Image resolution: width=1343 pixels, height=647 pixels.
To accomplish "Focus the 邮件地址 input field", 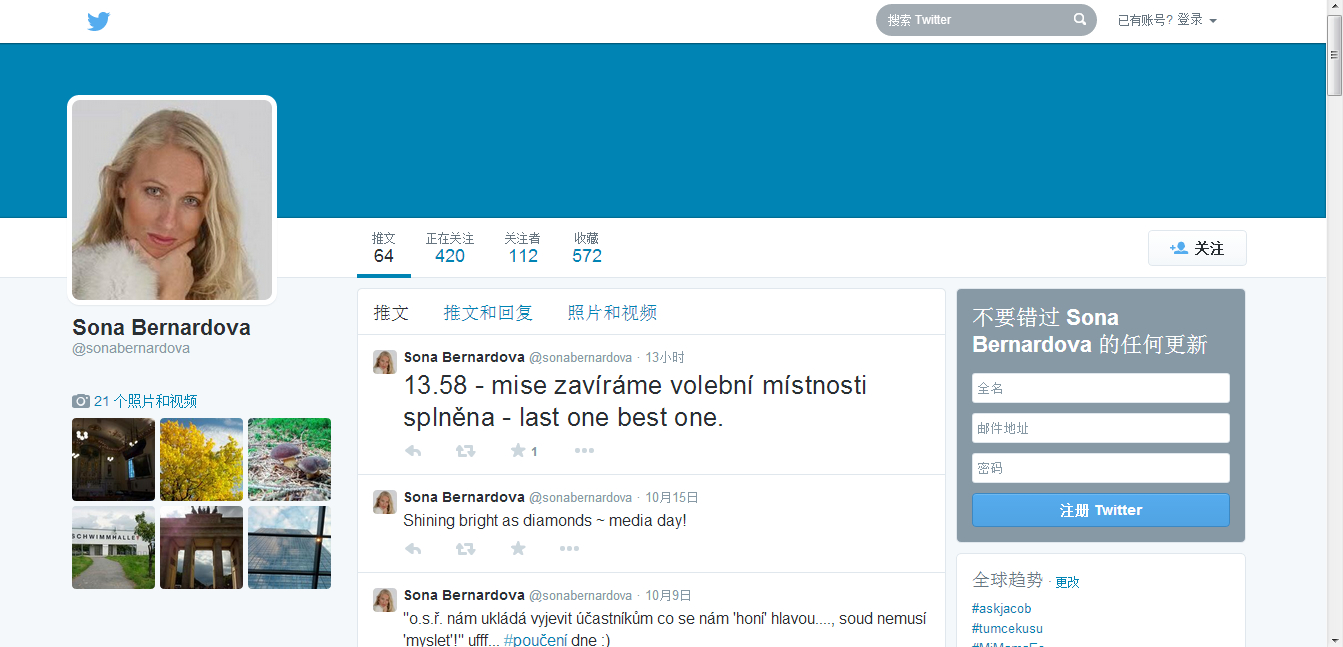I will [x=1101, y=428].
